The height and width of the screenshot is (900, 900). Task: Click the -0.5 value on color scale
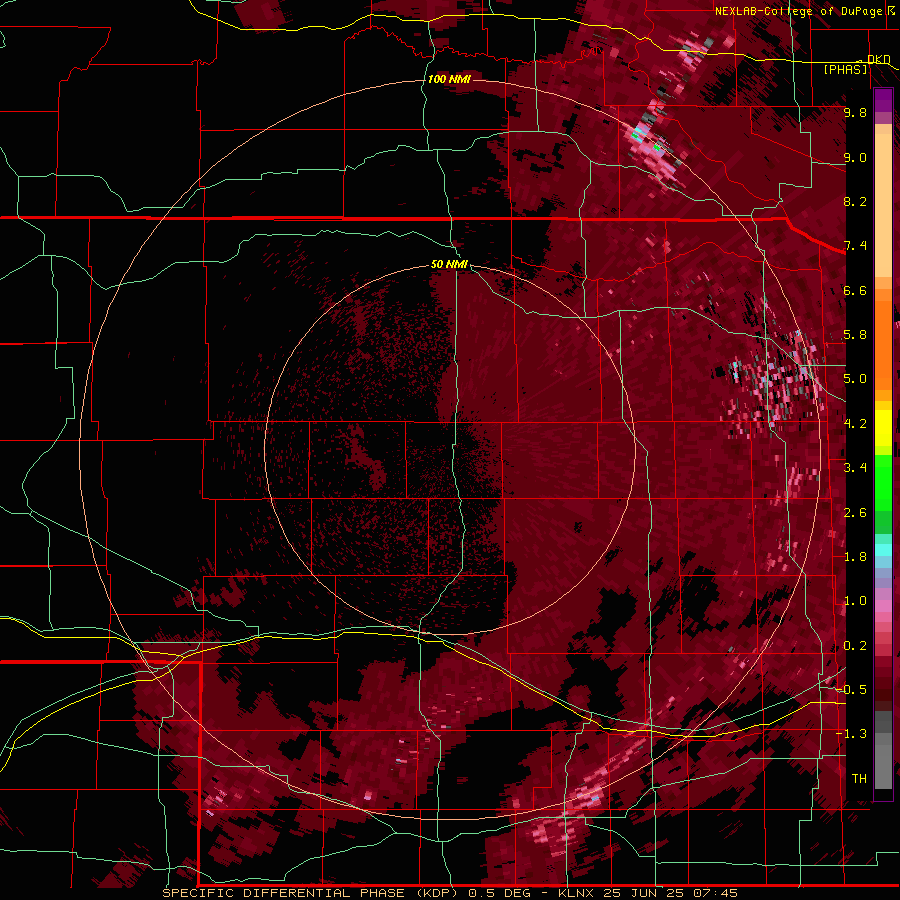click(x=852, y=690)
